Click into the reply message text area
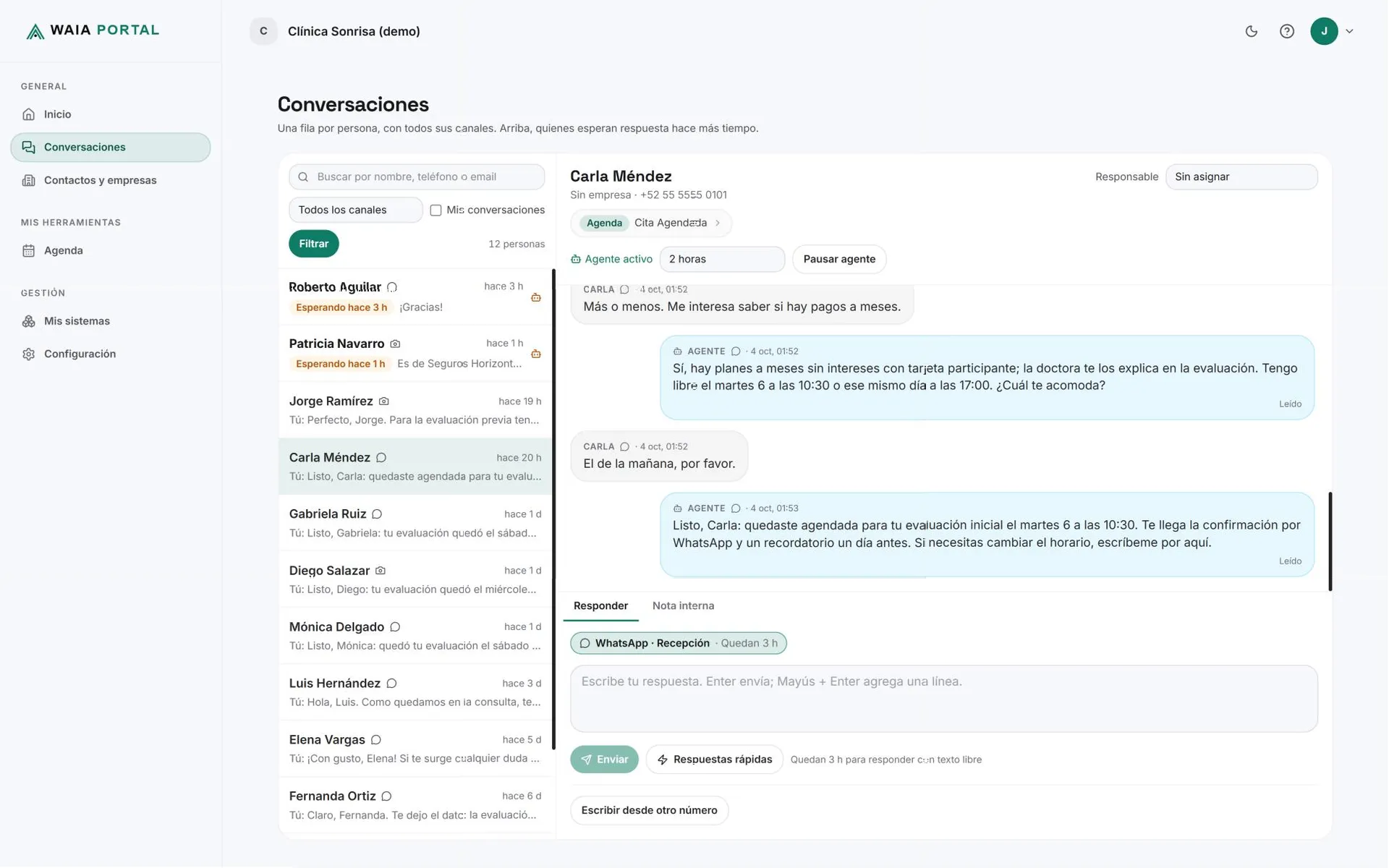 943,699
